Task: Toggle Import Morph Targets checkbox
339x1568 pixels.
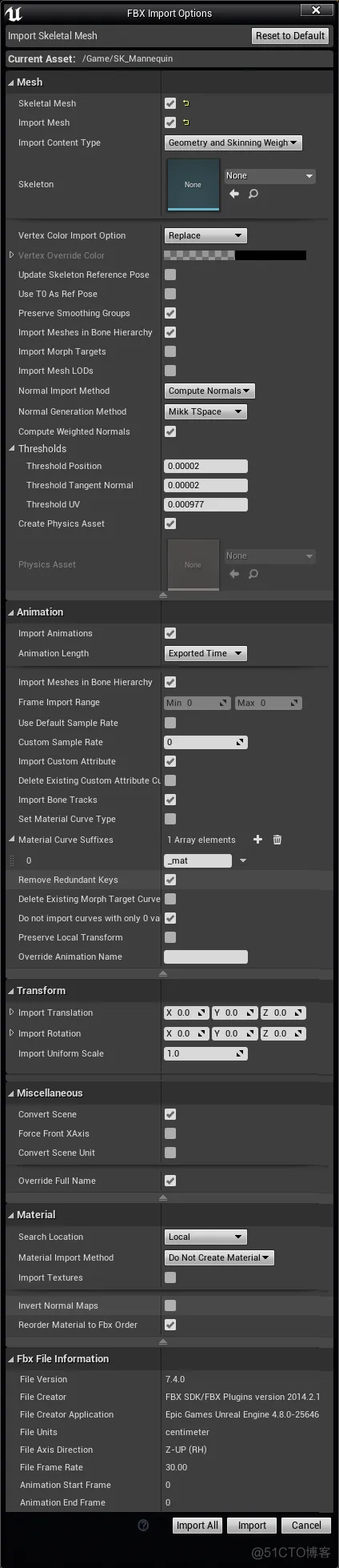Action: point(170,351)
